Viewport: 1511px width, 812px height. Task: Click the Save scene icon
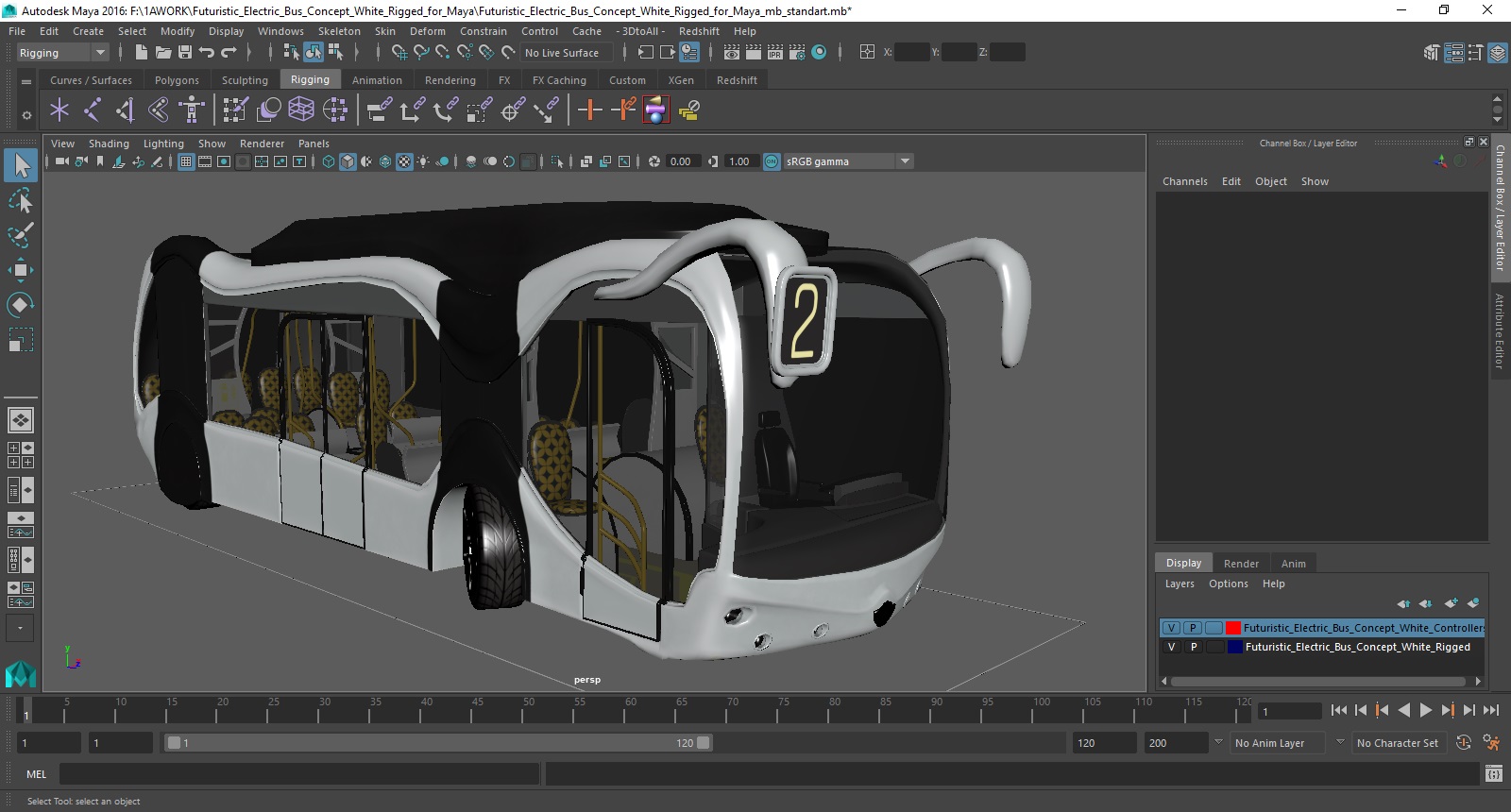pyautogui.click(x=185, y=53)
